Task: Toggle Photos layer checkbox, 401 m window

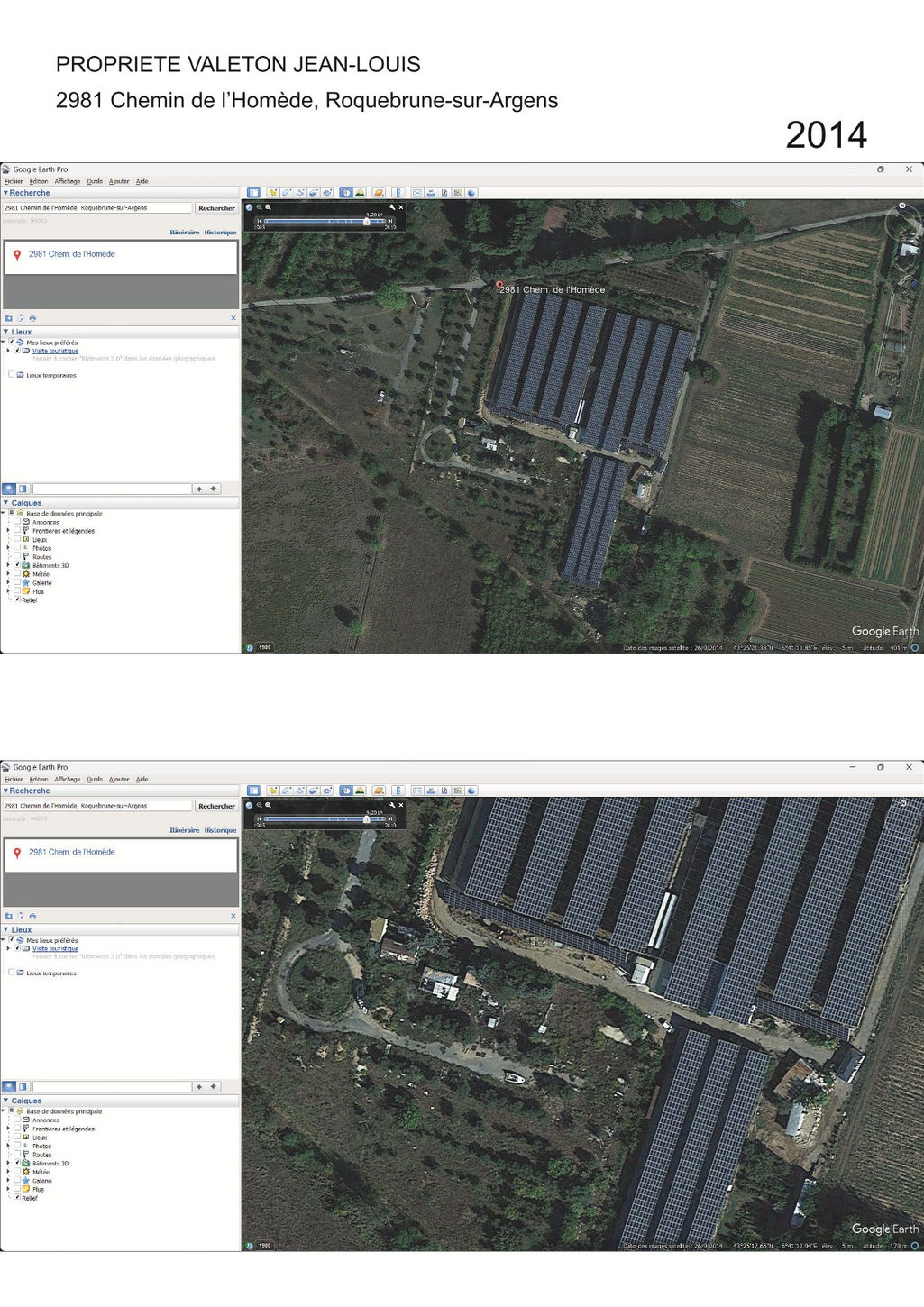Action: pyautogui.click(x=17, y=548)
